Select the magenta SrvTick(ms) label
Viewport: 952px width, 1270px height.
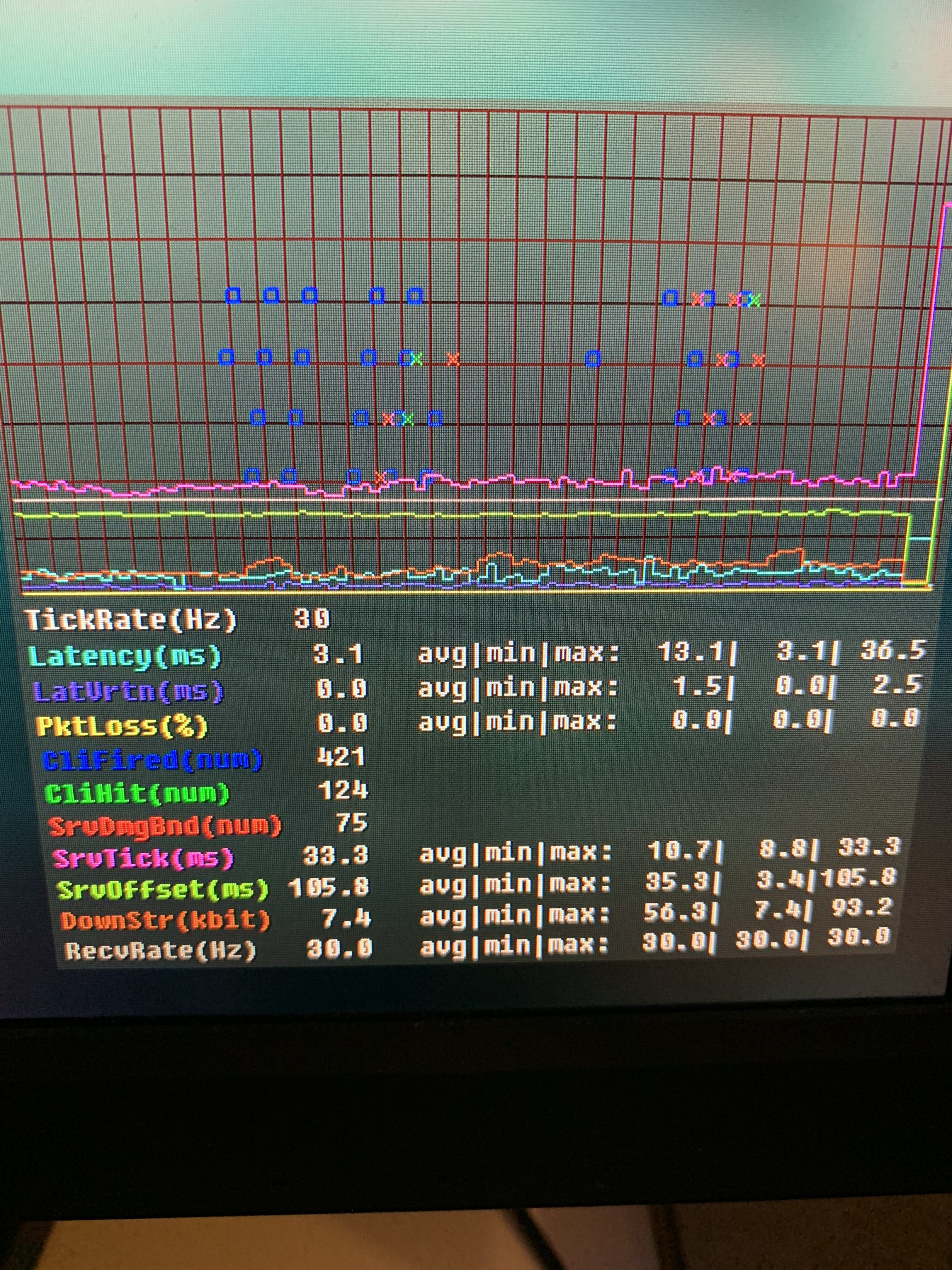[144, 859]
